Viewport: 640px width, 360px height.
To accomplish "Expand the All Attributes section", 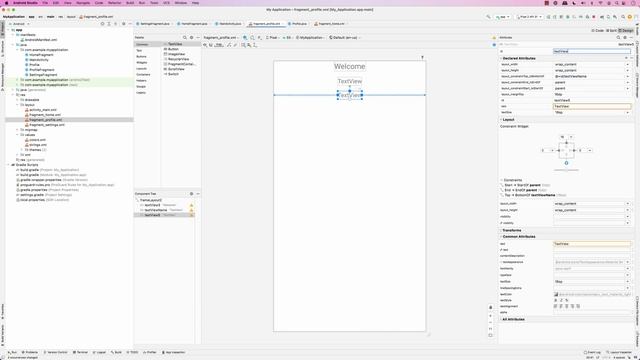I will (x=501, y=319).
